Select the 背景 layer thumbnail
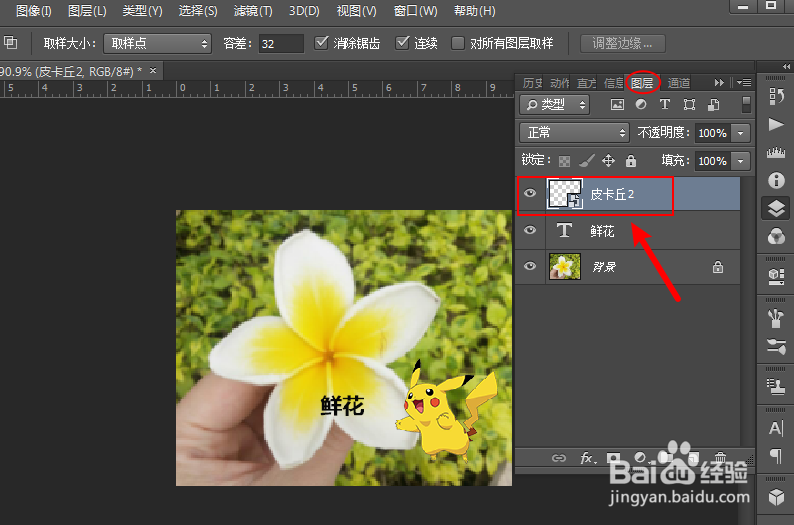The height and width of the screenshot is (525, 794). click(565, 266)
